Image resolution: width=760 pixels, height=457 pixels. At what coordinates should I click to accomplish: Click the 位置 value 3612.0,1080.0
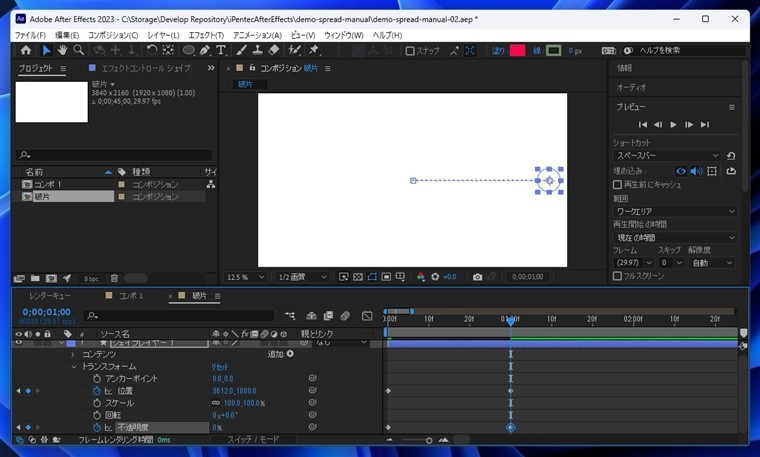tap(235, 391)
